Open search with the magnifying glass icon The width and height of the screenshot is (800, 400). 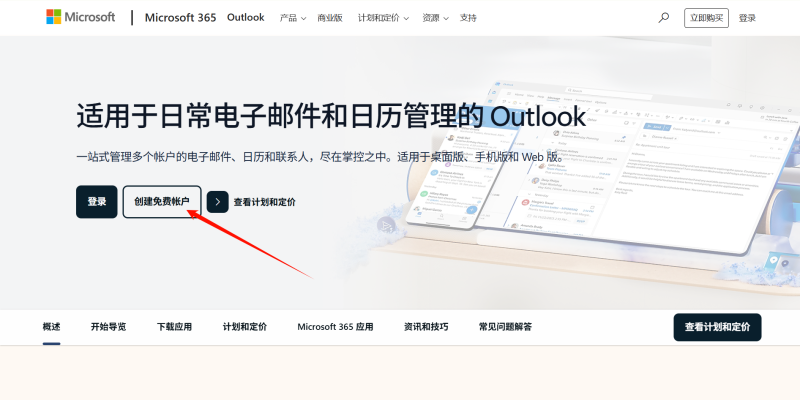coord(664,17)
